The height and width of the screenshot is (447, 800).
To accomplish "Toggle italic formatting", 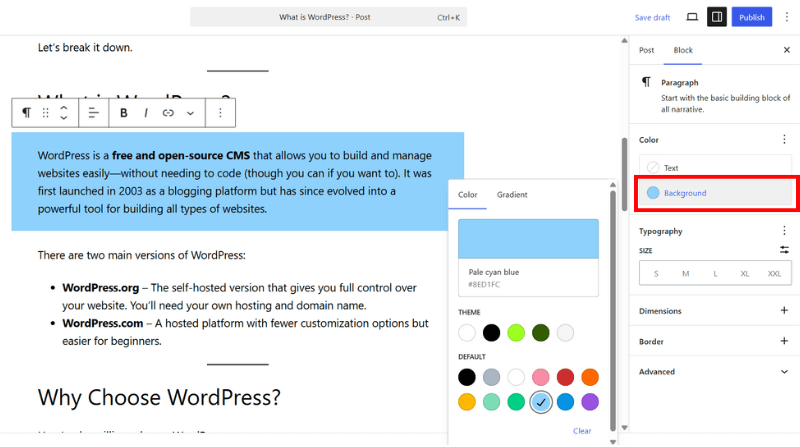I will click(146, 113).
